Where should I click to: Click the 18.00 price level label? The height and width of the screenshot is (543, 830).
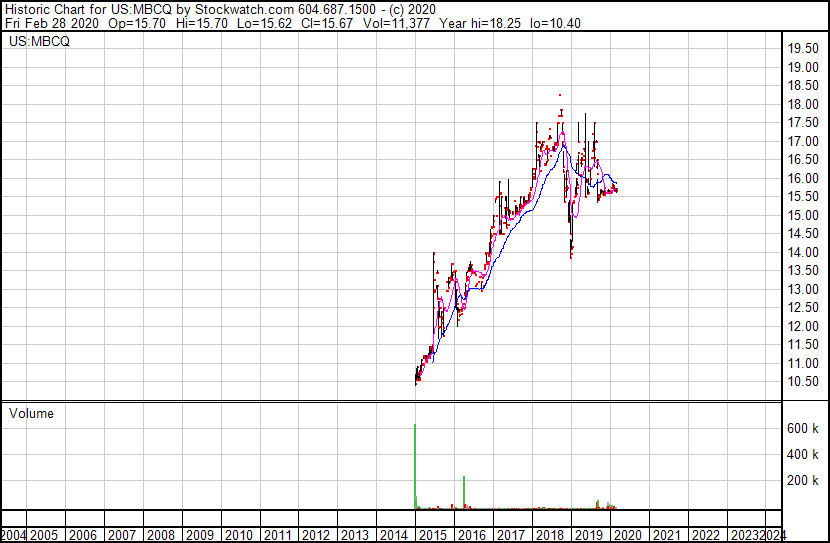tap(803, 105)
